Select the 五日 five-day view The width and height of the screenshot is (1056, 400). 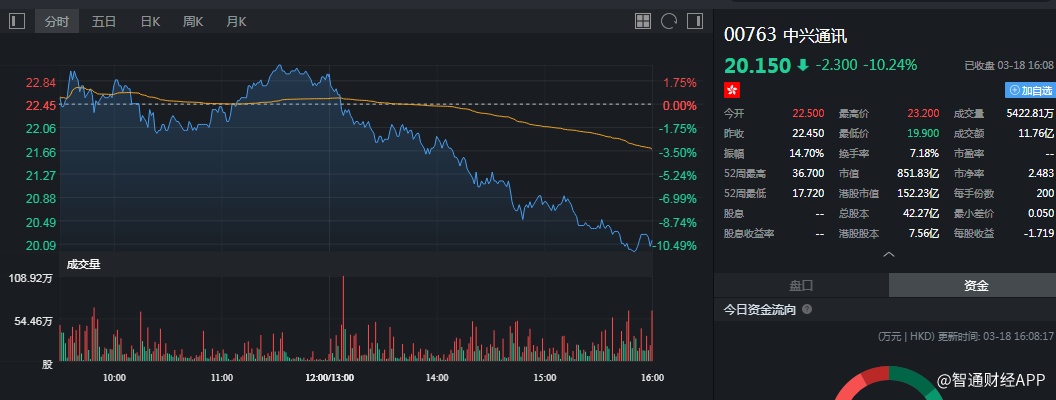click(x=104, y=21)
